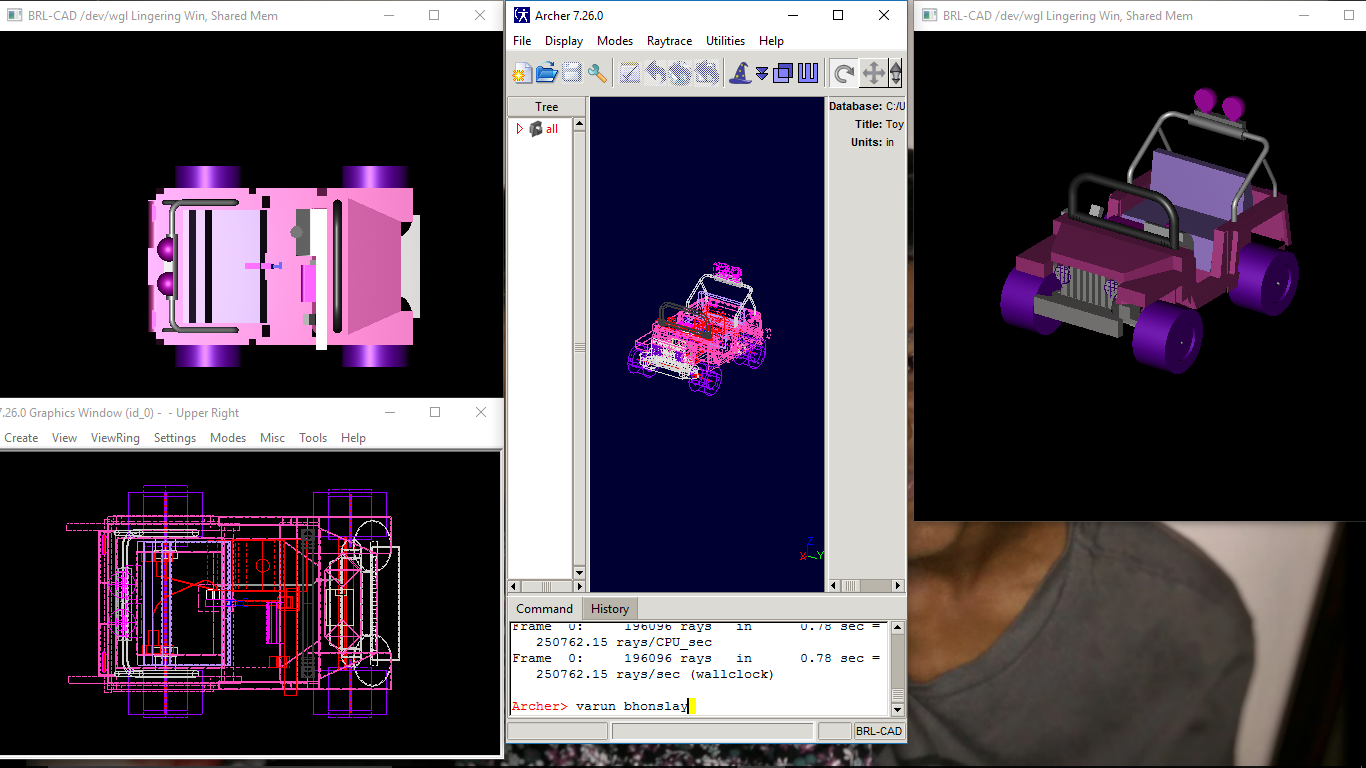Click the overlapping squares icon in Archer toolbar
This screenshot has height=768, width=1366.
click(x=783, y=73)
